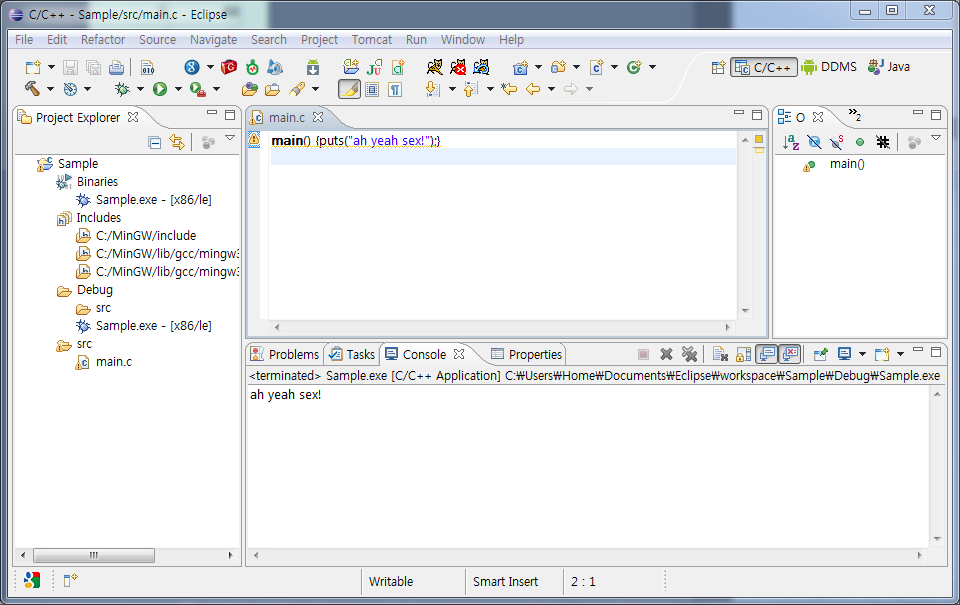
Task: Open Project Explorer view menu triangle
Action: point(230,138)
